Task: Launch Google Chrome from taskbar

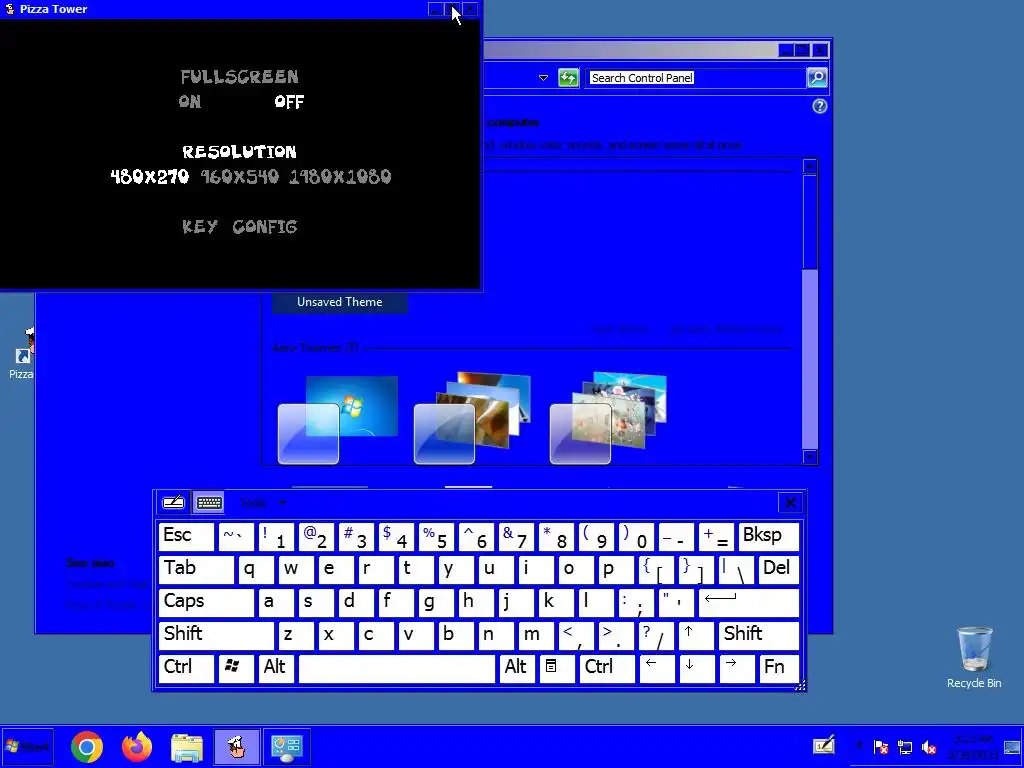Action: coord(87,746)
